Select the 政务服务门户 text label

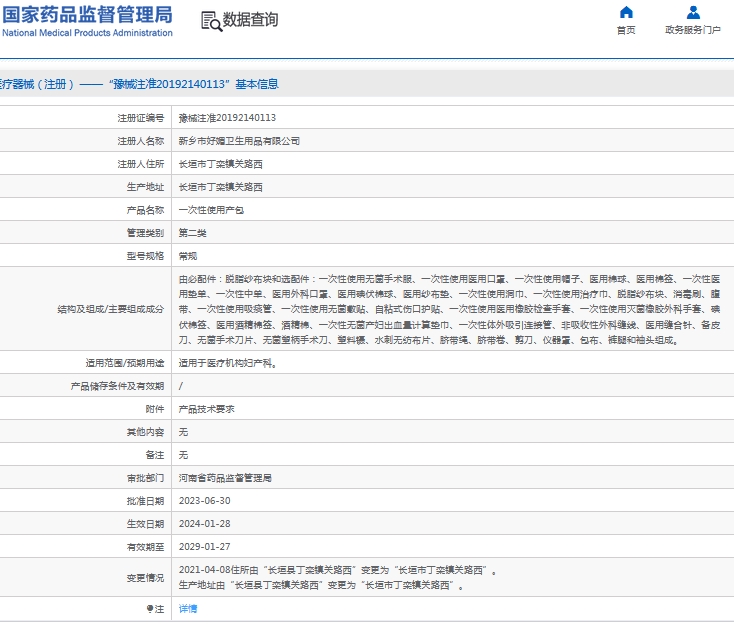[693, 30]
